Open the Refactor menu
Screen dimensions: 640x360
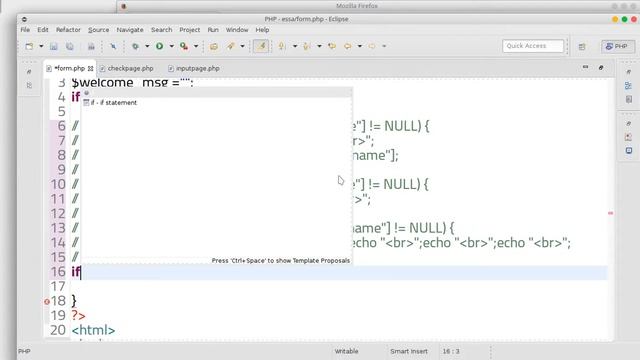68,30
